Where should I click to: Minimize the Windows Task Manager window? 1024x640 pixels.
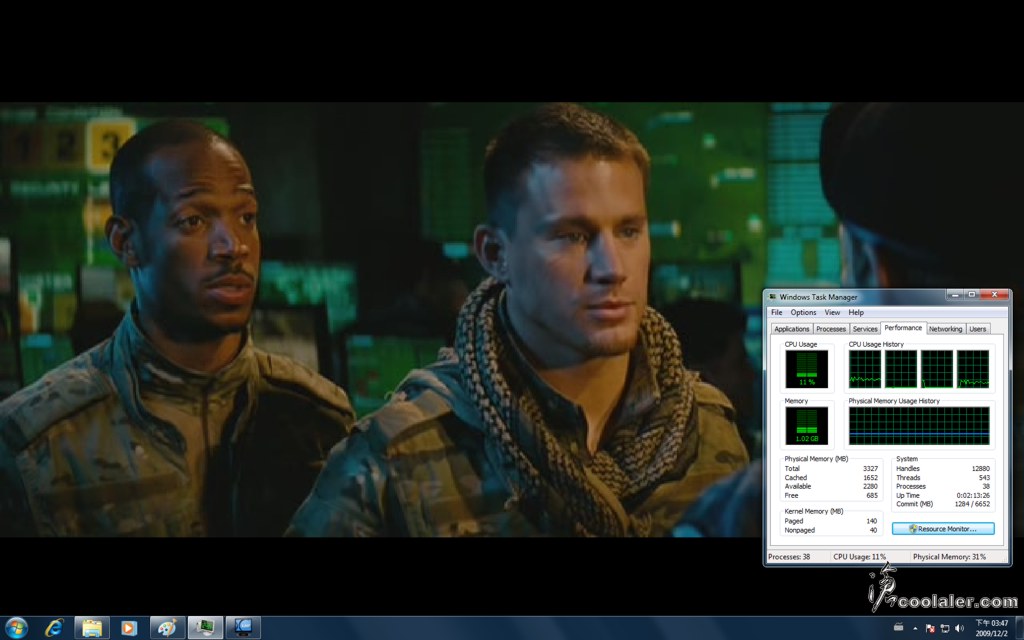[x=955, y=295]
